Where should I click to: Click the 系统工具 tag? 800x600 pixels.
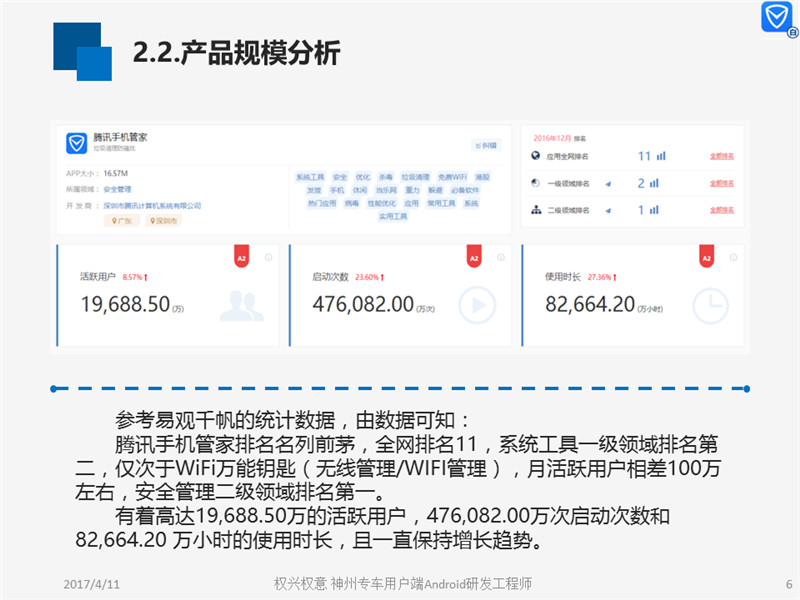click(x=310, y=177)
